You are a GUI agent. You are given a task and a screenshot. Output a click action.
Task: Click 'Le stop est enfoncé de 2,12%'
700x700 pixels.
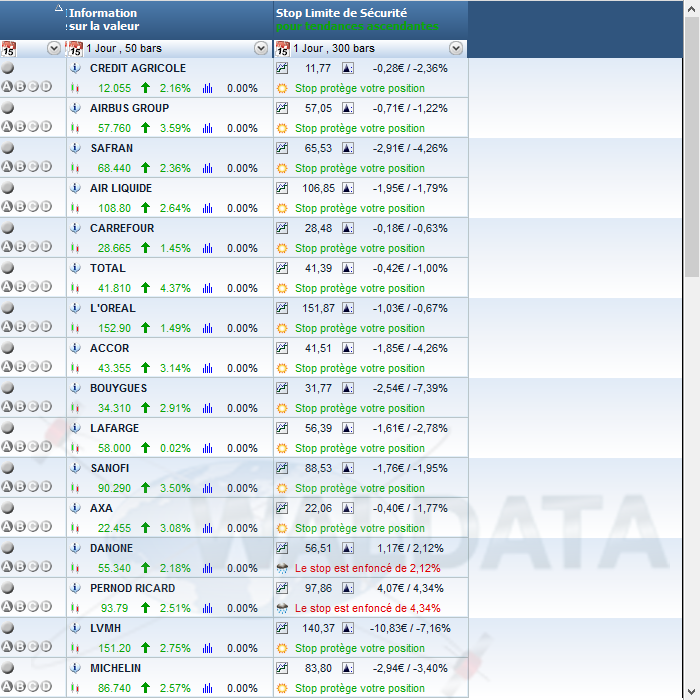368,568
